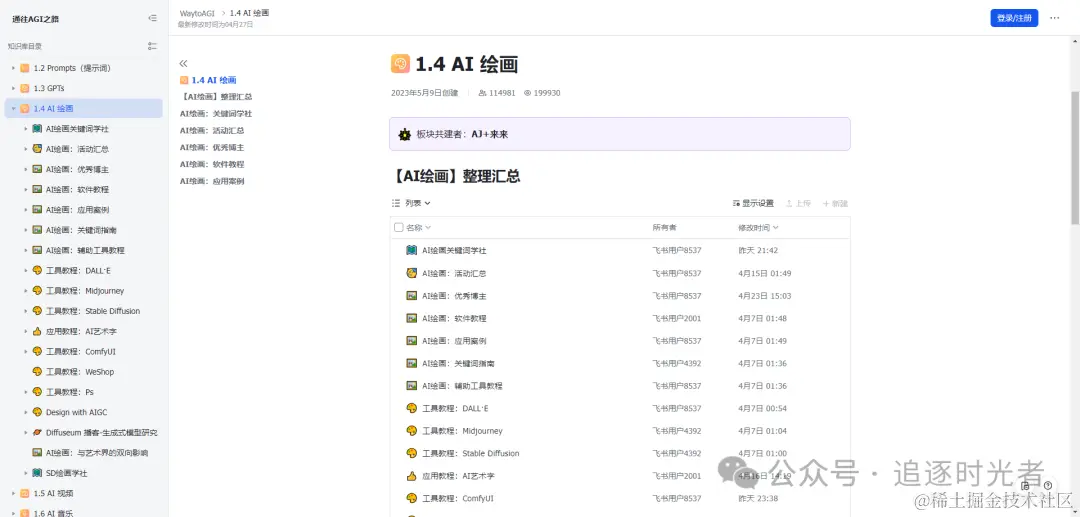Click the directory settings icon beside 知识库目录
The height and width of the screenshot is (517, 1080).
tap(152, 46)
